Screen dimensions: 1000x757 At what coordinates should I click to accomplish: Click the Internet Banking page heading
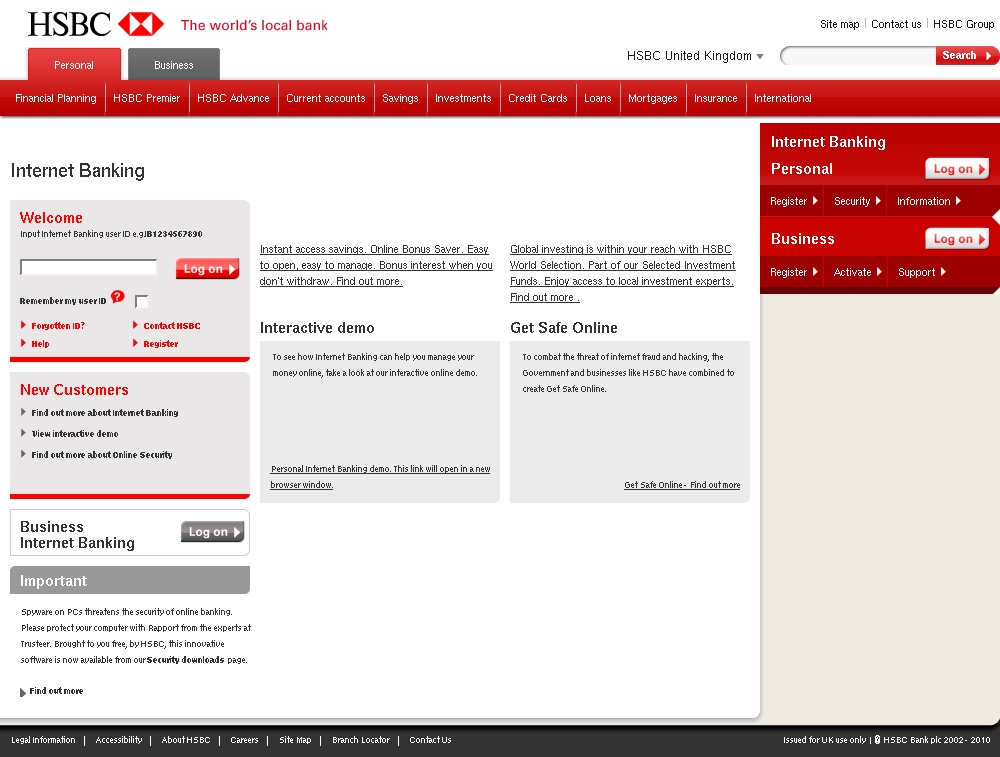coord(78,171)
